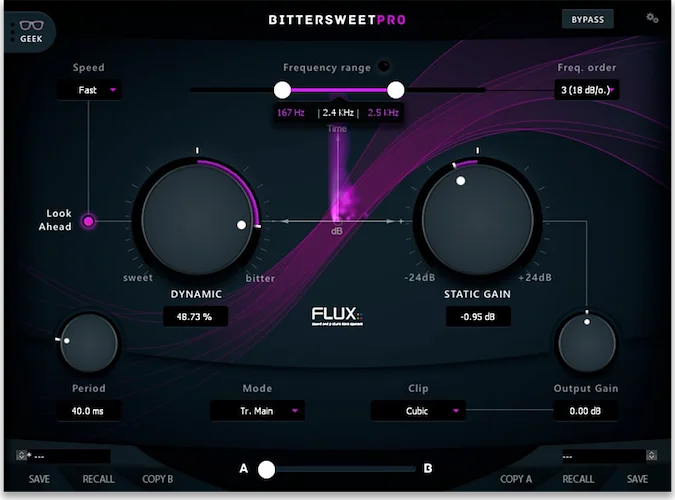Click the high frequency range slider handle

[x=395, y=90]
